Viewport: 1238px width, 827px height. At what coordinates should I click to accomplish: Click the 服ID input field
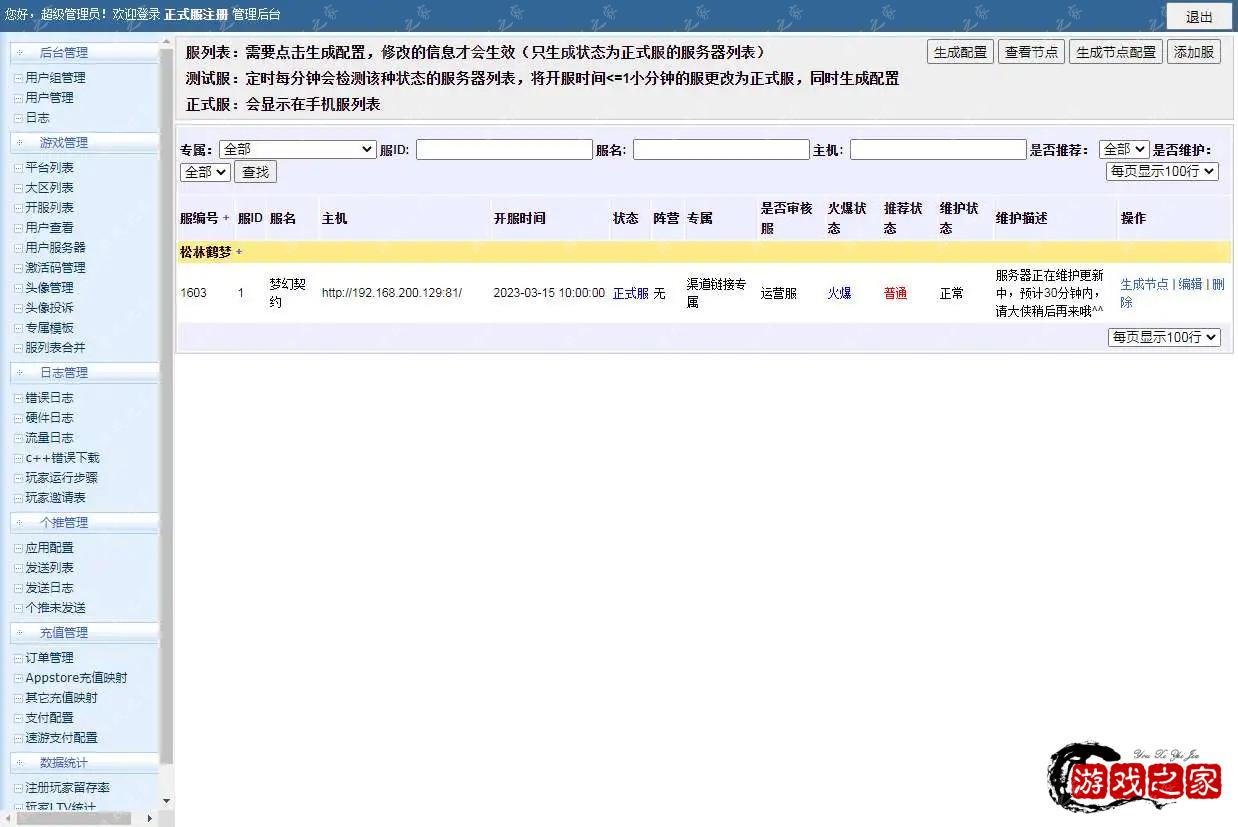click(504, 150)
